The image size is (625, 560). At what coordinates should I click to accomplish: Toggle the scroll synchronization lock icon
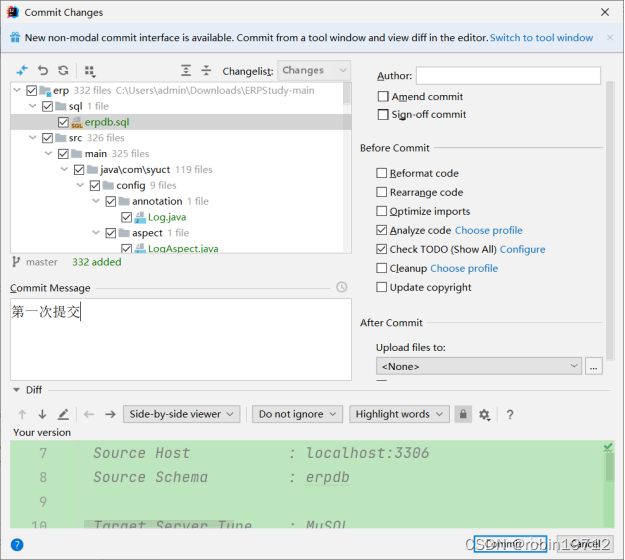pos(463,414)
